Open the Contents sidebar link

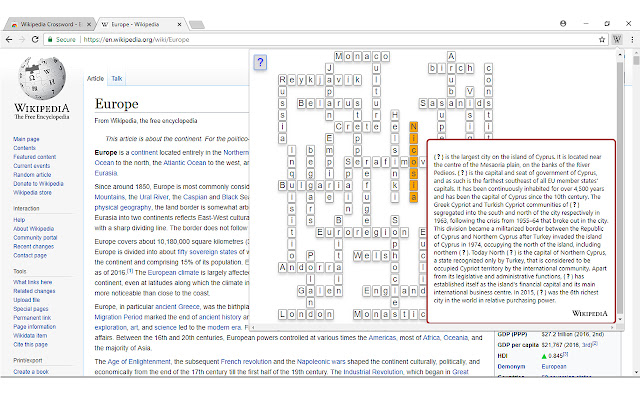pyautogui.click(x=24, y=148)
